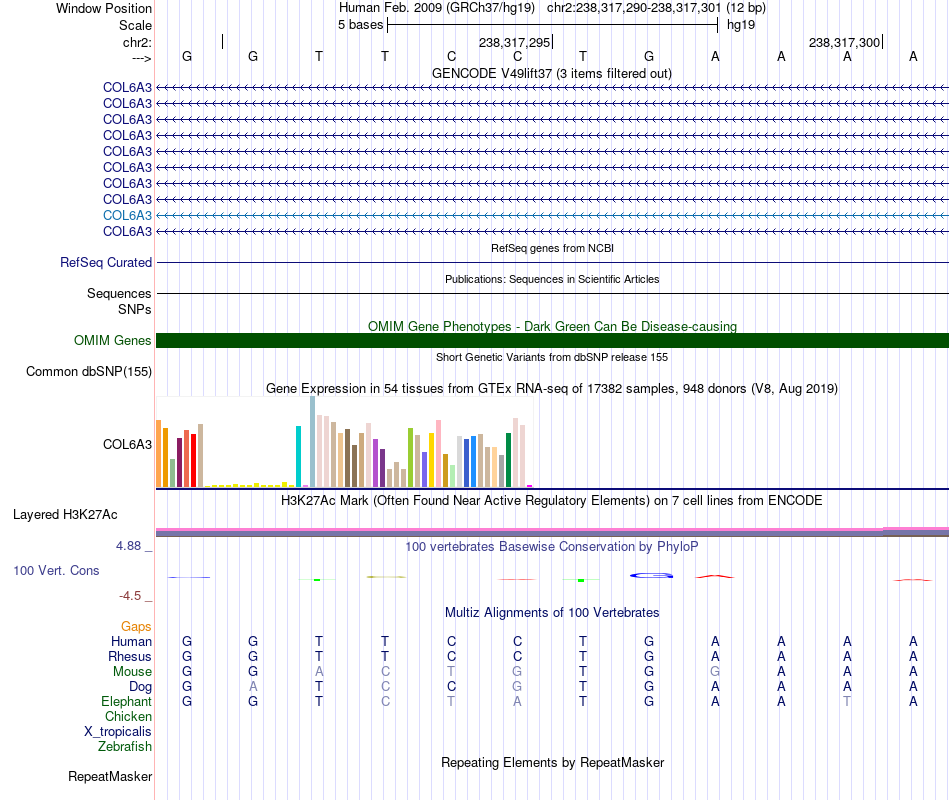950x800 pixels.
Task: Select the Elephant alignment row label
Action: 126,701
